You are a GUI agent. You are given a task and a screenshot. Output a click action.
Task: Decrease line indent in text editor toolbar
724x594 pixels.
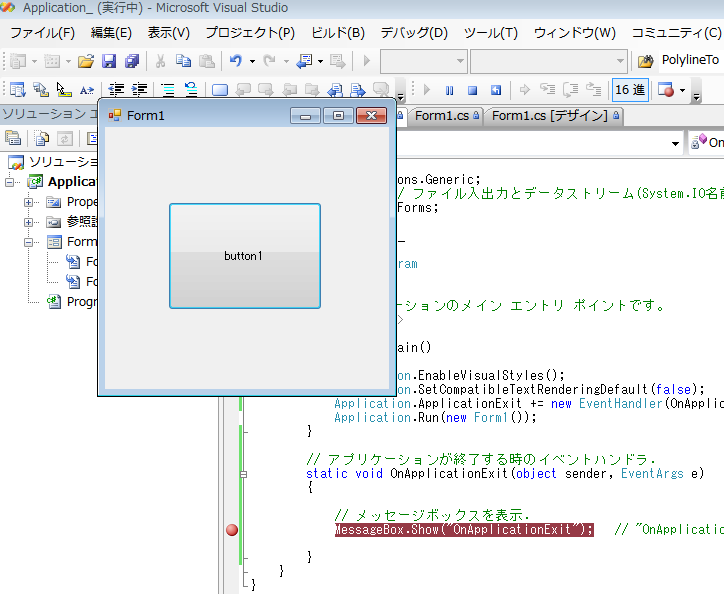pos(116,90)
